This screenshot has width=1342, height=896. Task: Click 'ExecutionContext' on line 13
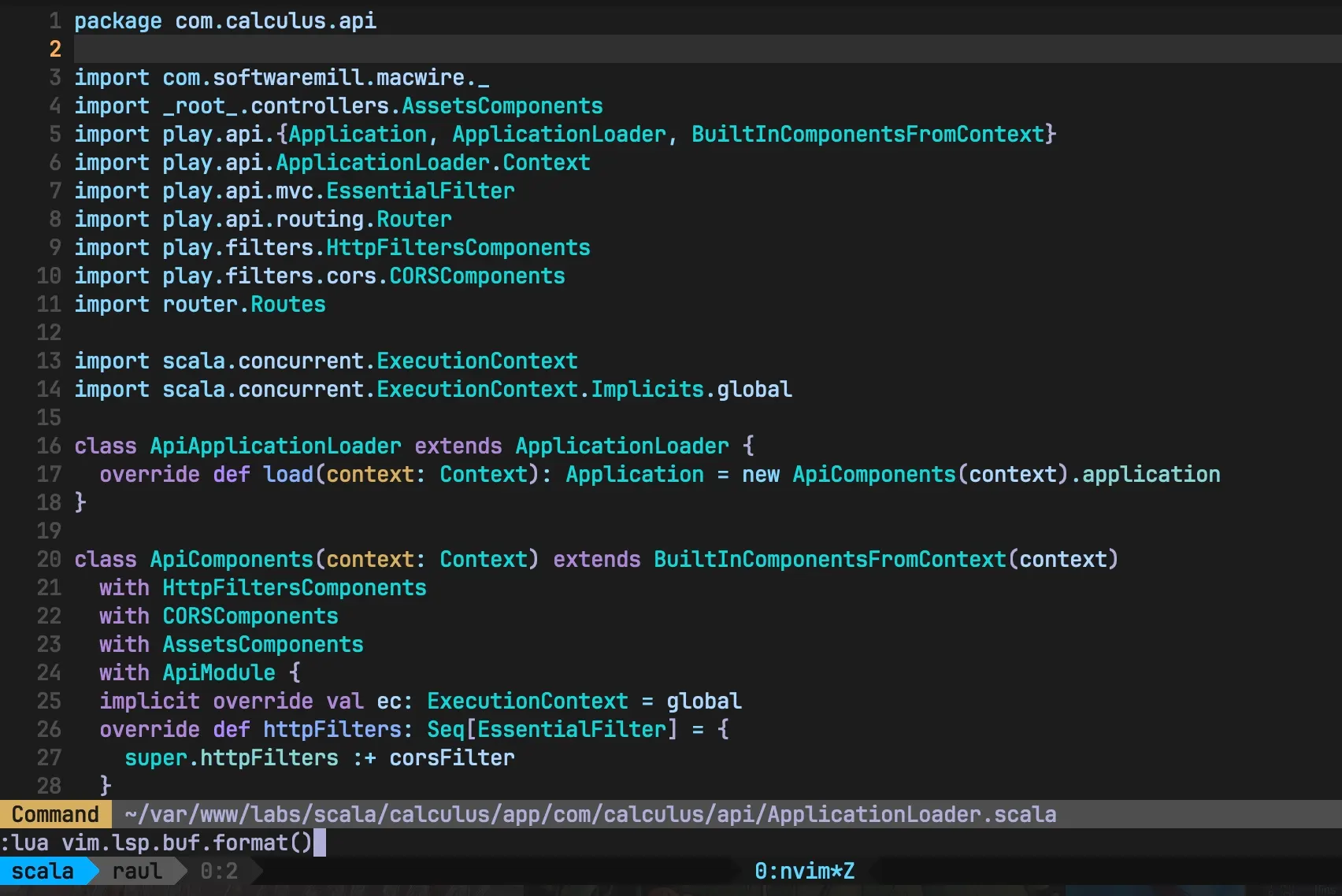tap(477, 361)
